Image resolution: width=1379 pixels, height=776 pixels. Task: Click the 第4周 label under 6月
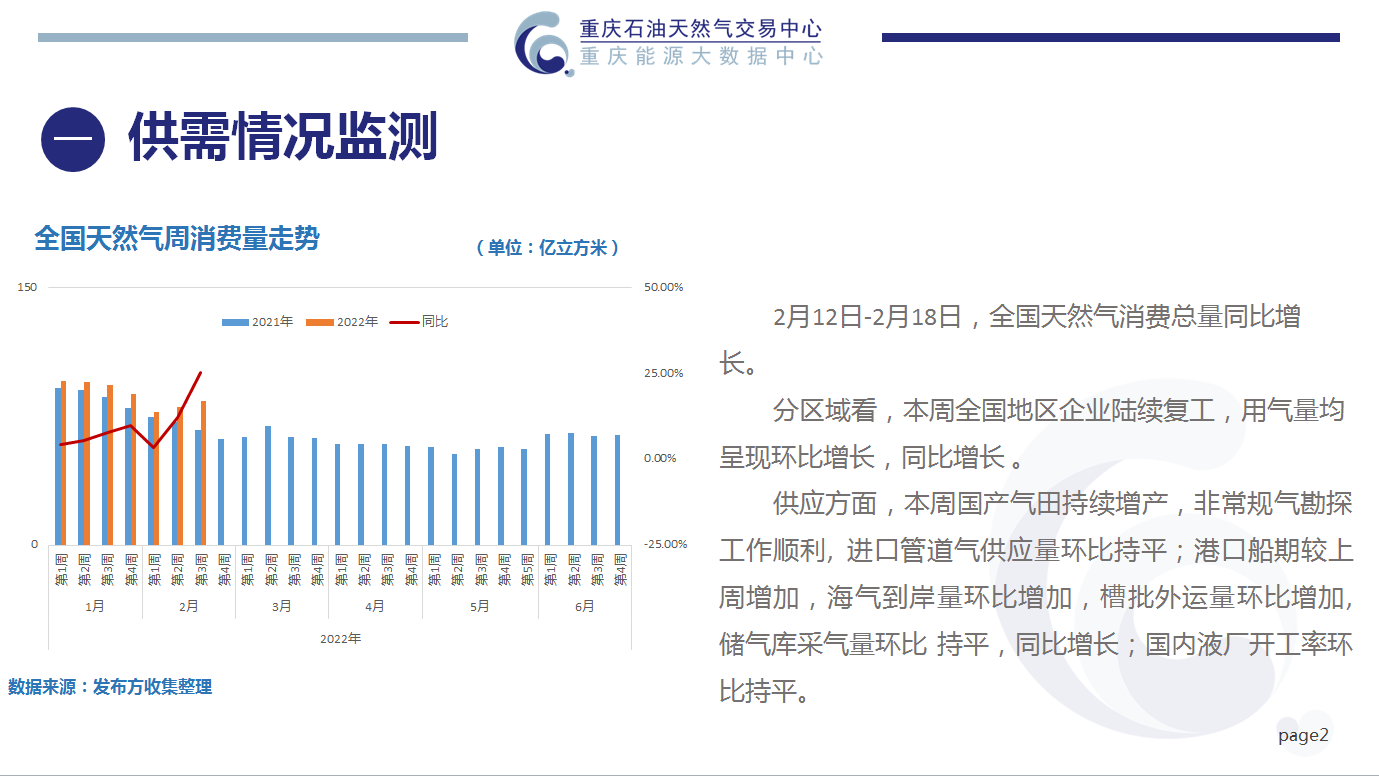(620, 568)
